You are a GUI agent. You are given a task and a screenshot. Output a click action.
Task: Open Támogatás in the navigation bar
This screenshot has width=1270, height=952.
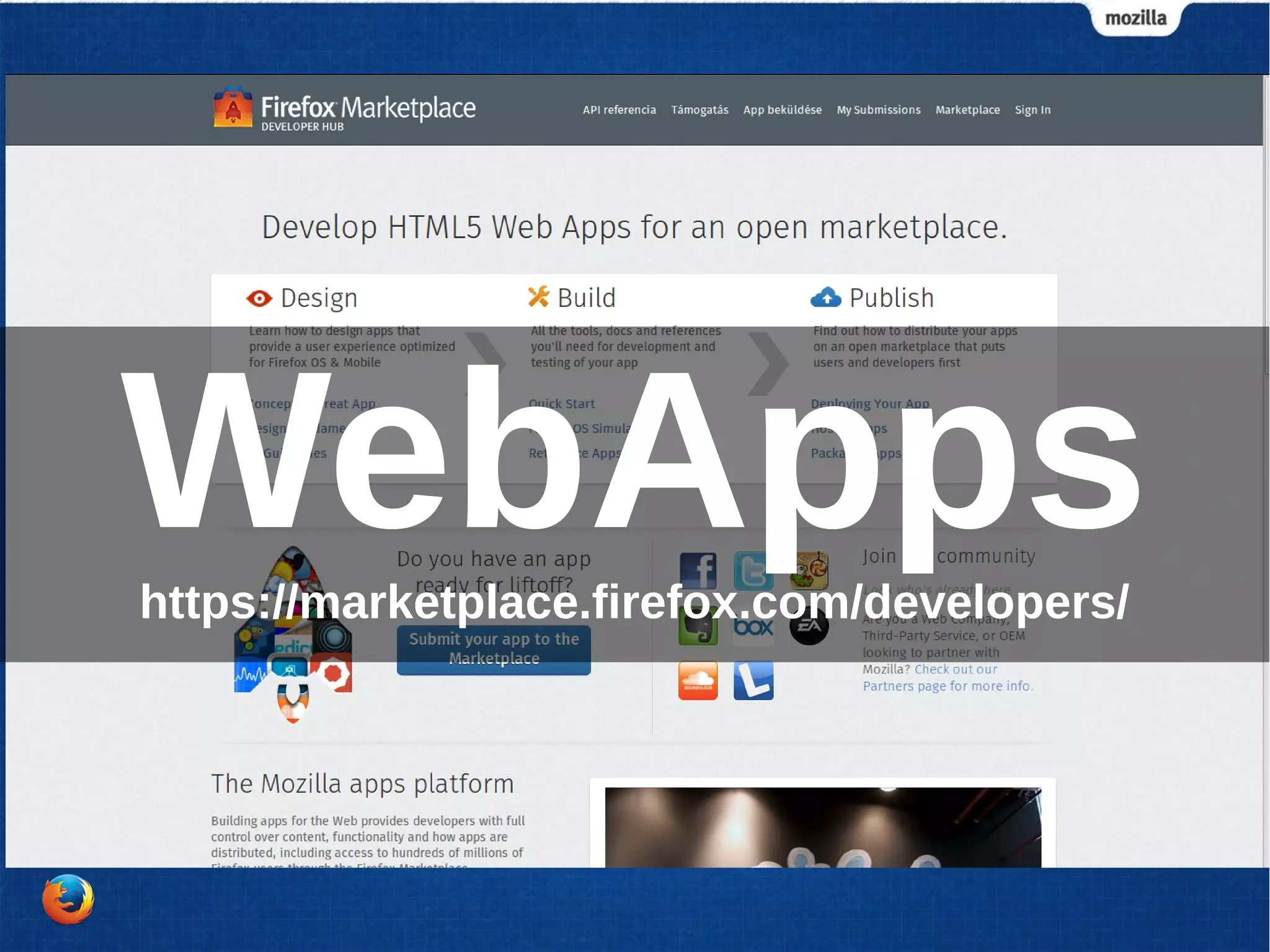(x=699, y=110)
